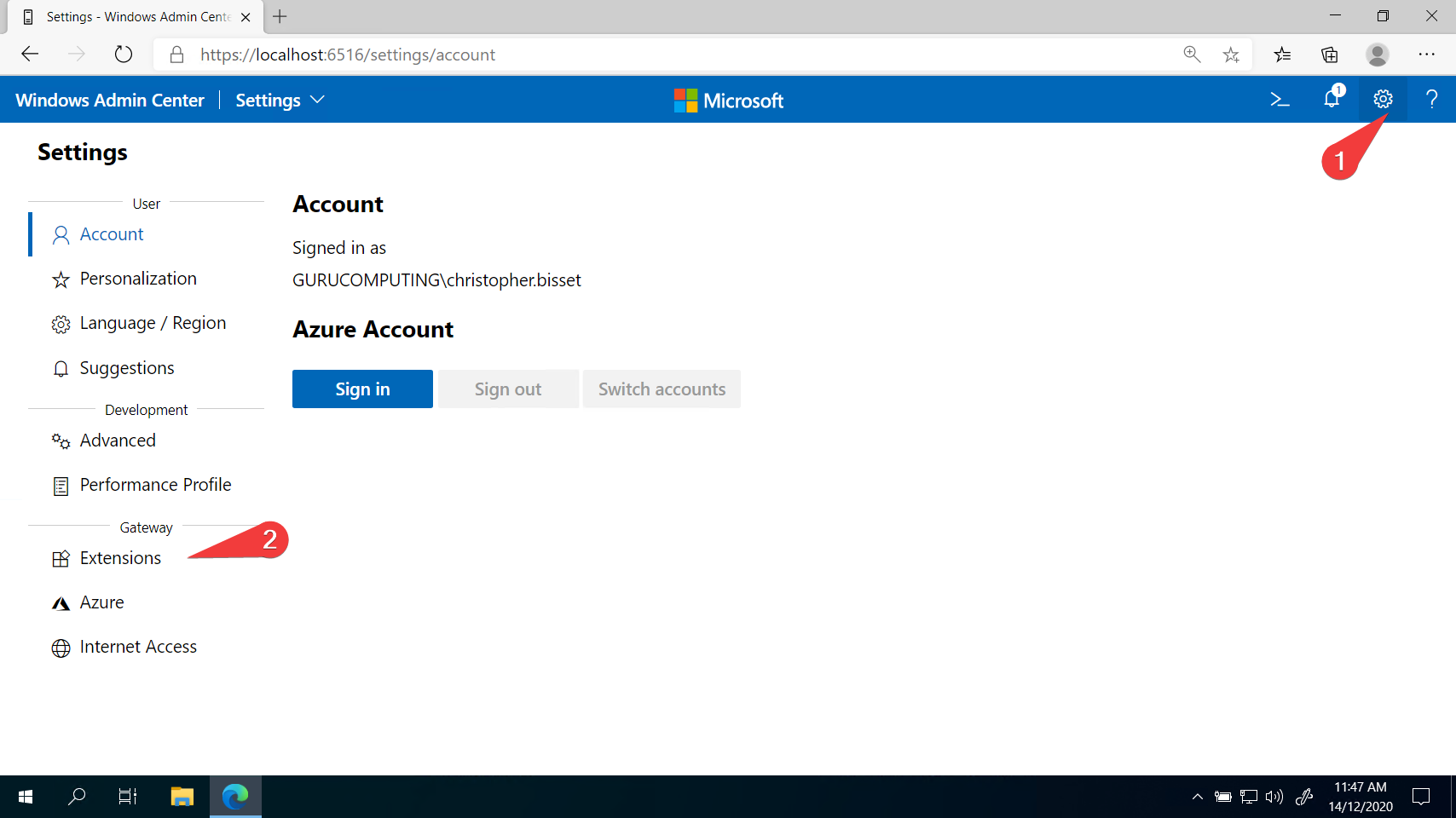Open the Action Center notification icon
The height and width of the screenshot is (818, 1456).
1421,797
